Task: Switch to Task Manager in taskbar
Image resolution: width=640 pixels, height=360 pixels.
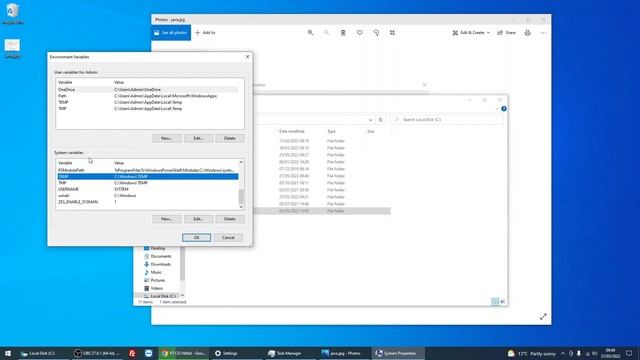Action: (x=285, y=353)
